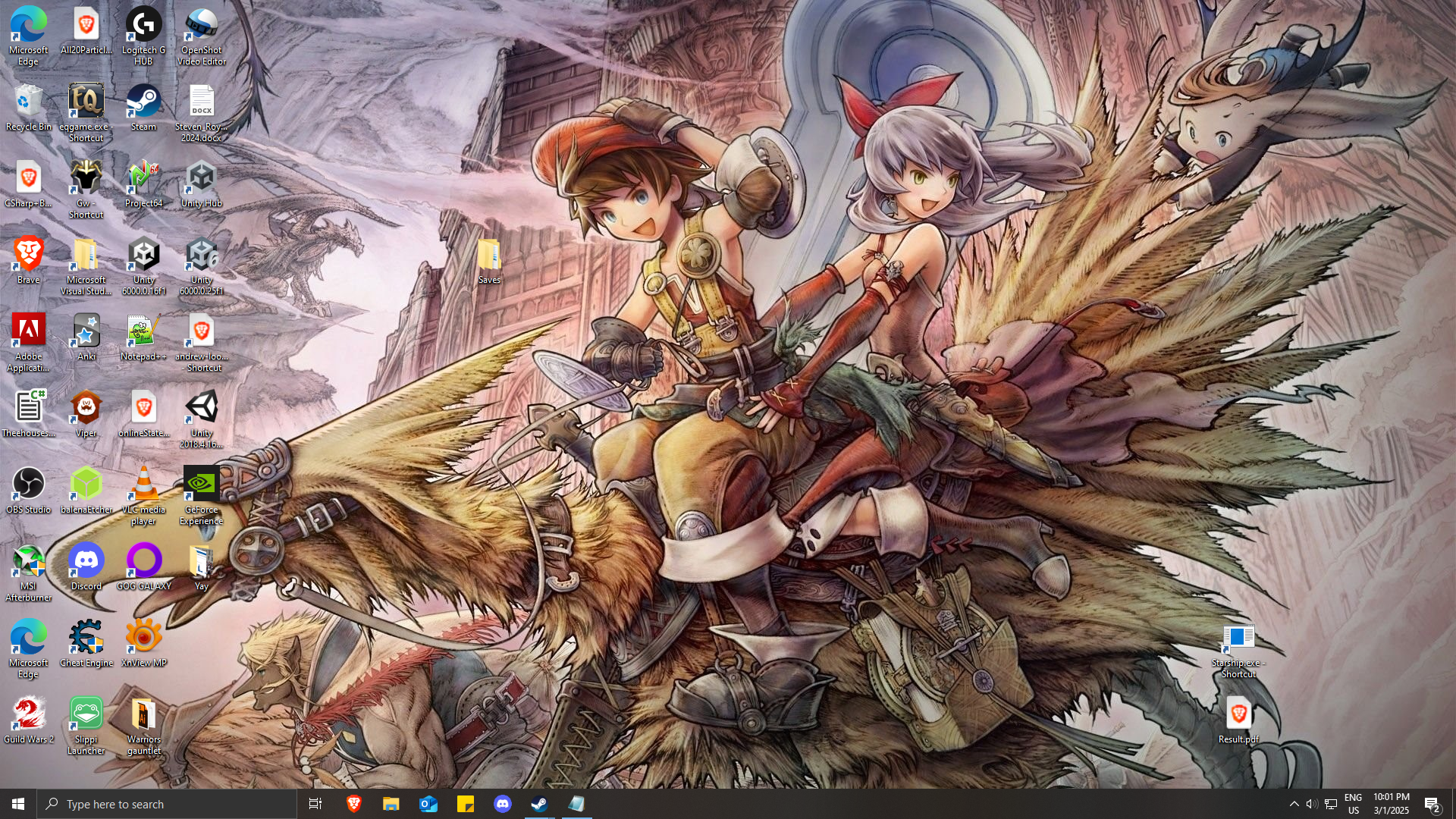Select the andrew-loo... shortcut icon

(202, 344)
